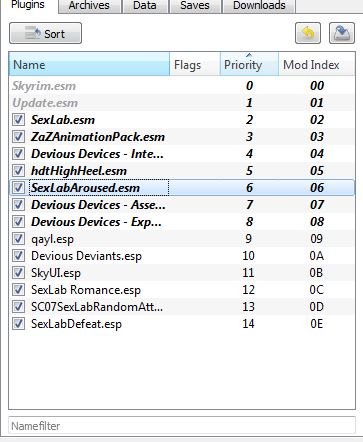This screenshot has height=442, width=363.
Task: Select the SexLab.esm plugin name
Action: point(63,120)
